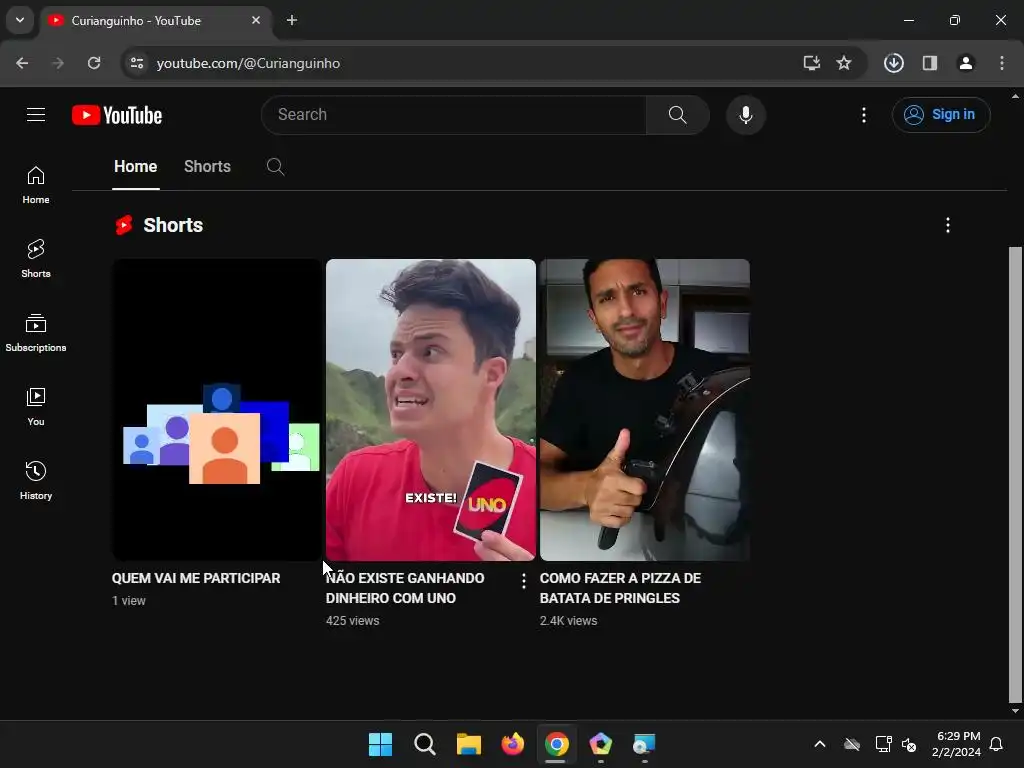This screenshot has width=1024, height=768.
Task: Click the channel search magnifier icon
Action: 276,167
